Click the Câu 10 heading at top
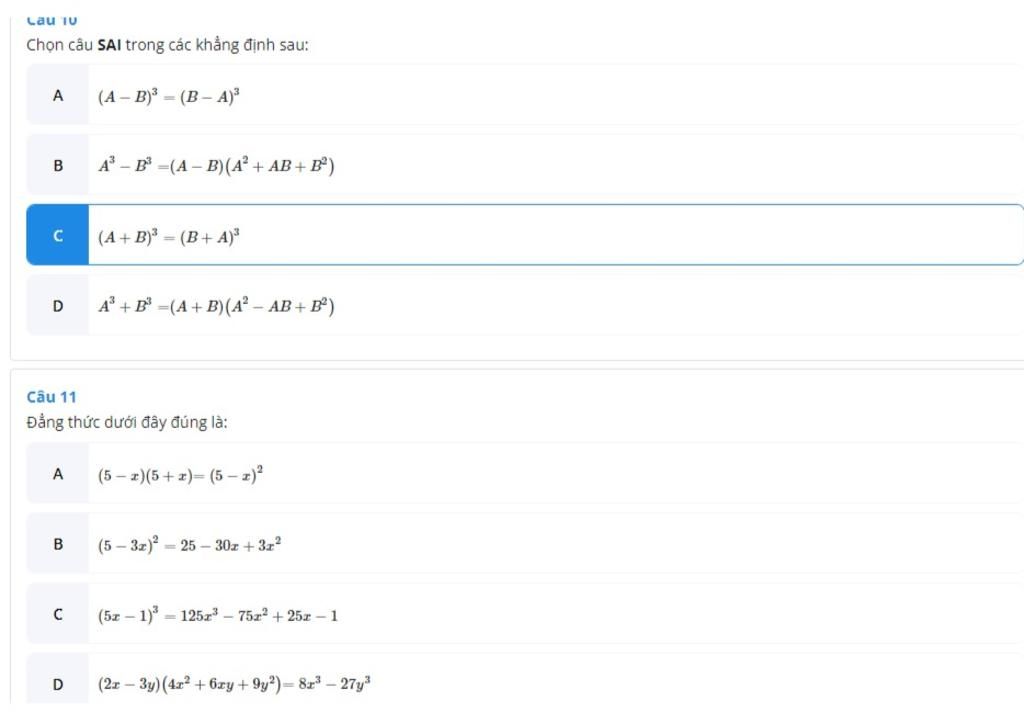This screenshot has height=712, width=1024. (x=52, y=20)
